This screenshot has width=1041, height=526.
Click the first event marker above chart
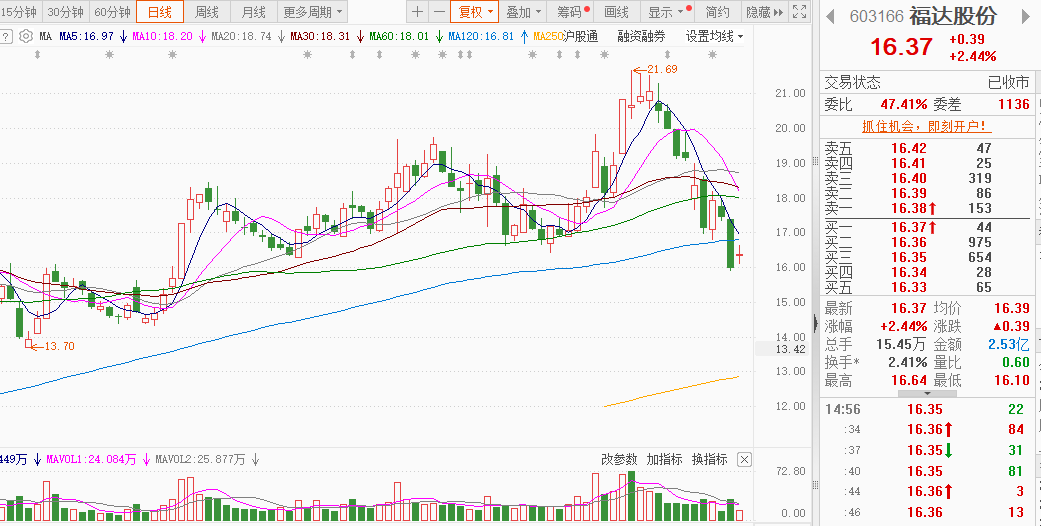37,55
